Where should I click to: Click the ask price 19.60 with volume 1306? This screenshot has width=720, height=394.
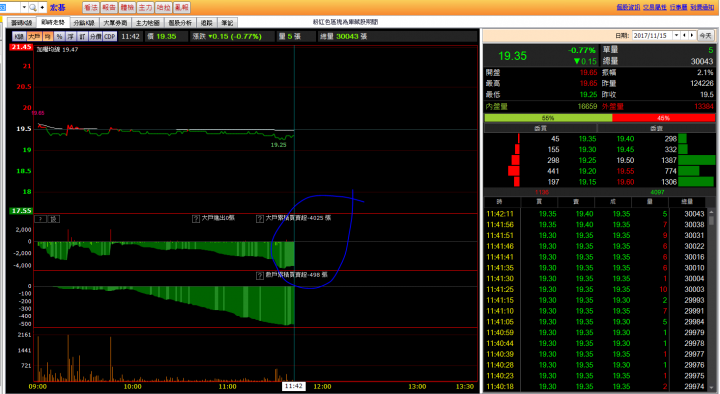point(625,182)
